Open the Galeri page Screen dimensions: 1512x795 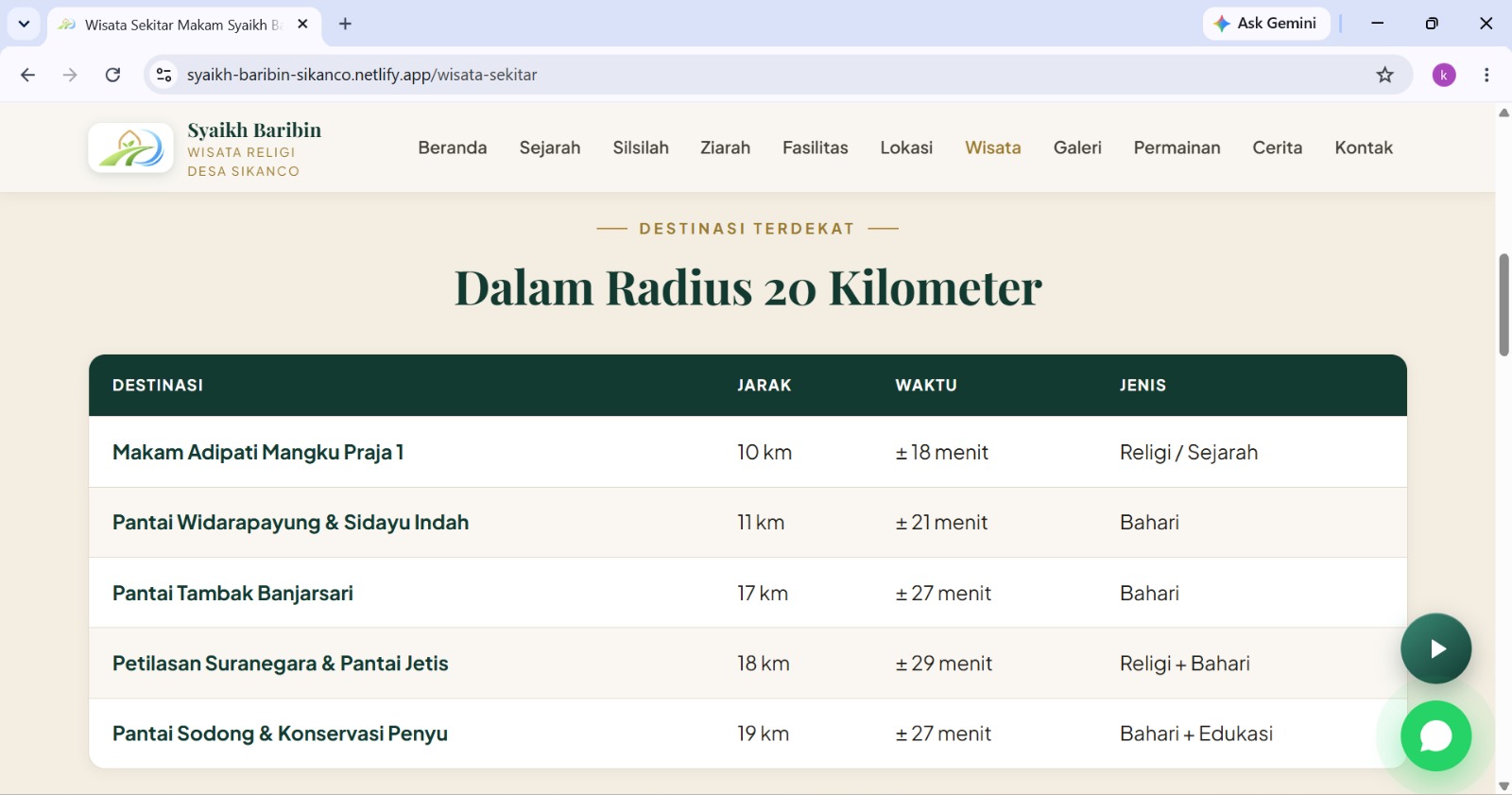[1077, 147]
